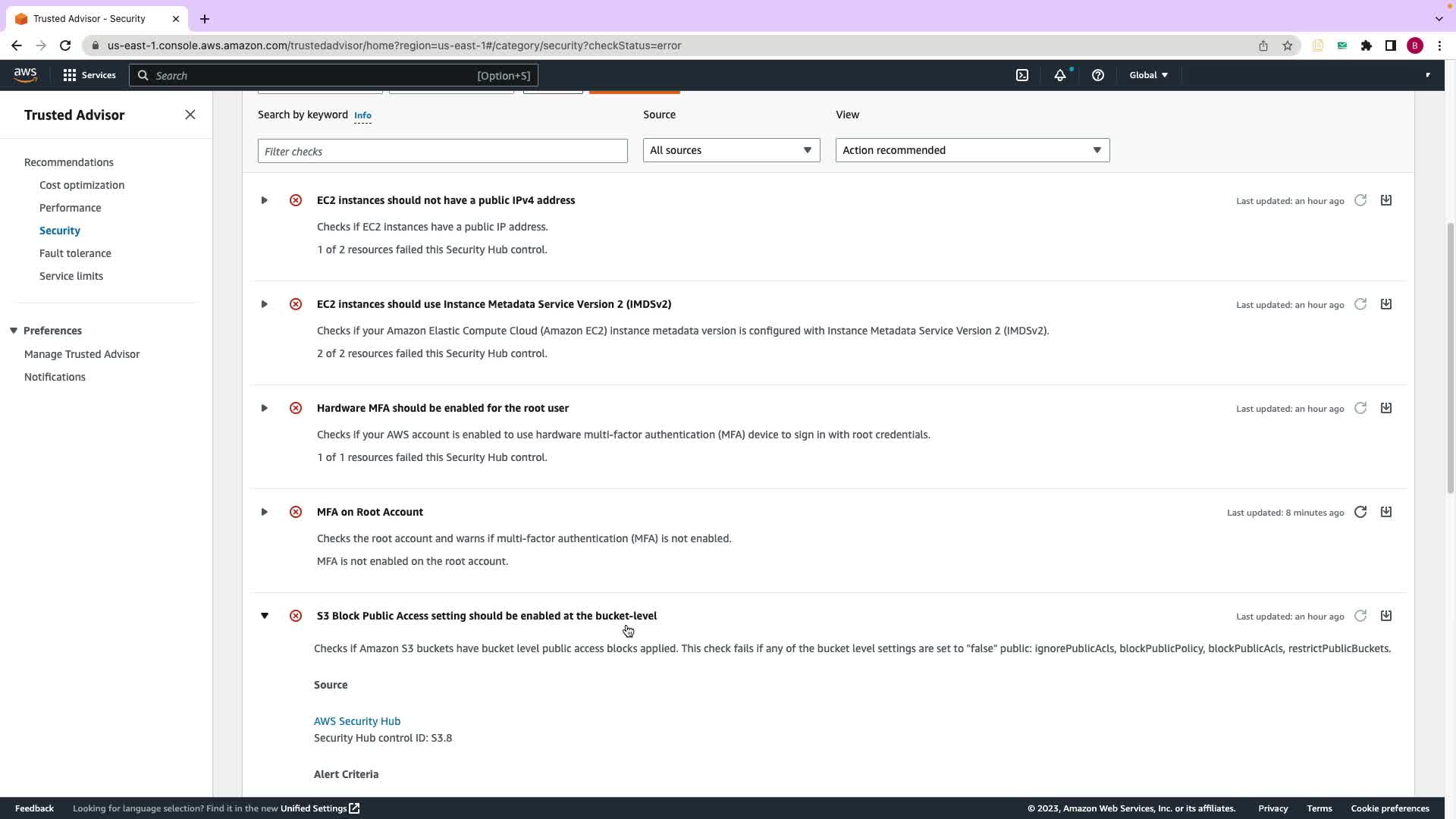The width and height of the screenshot is (1456, 819).
Task: Download report for EC2 public IPv4 check
Action: pyautogui.click(x=1386, y=200)
